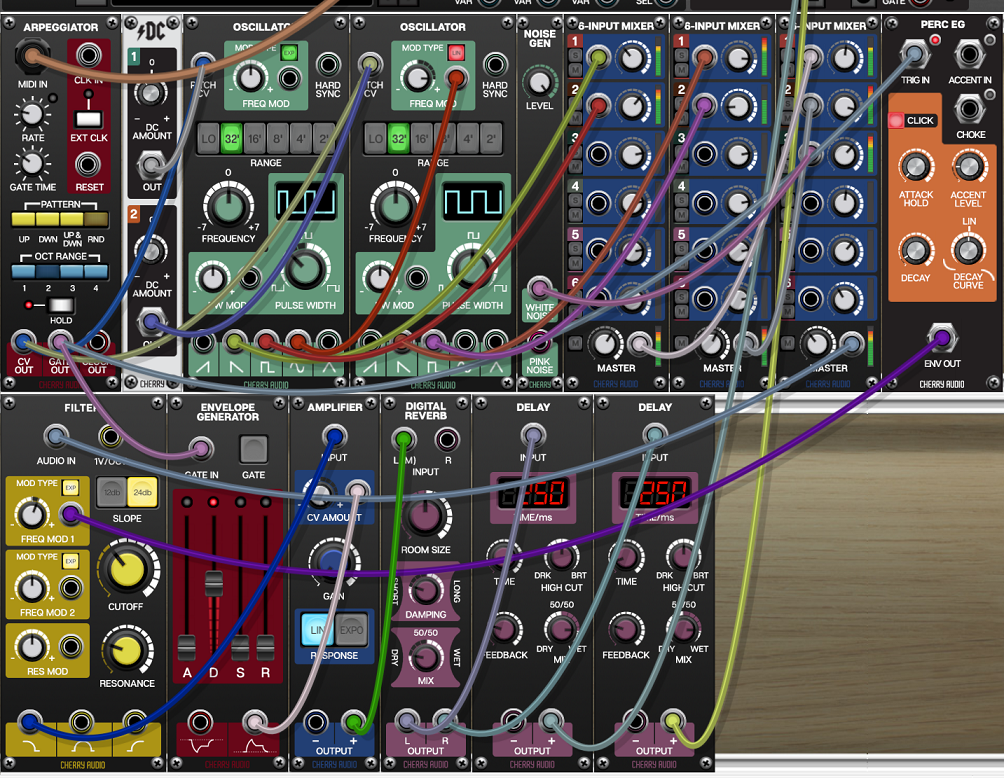Image resolution: width=1004 pixels, height=778 pixels.
Task: Select the LIN amplifier response
Action: pyautogui.click(x=318, y=630)
